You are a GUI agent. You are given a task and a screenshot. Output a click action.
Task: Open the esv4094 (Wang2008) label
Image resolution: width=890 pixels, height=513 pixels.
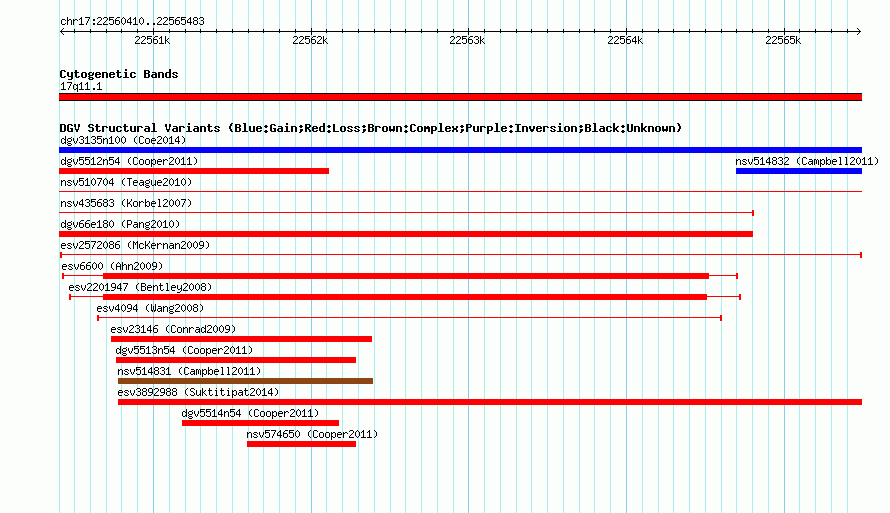pyautogui.click(x=150, y=308)
